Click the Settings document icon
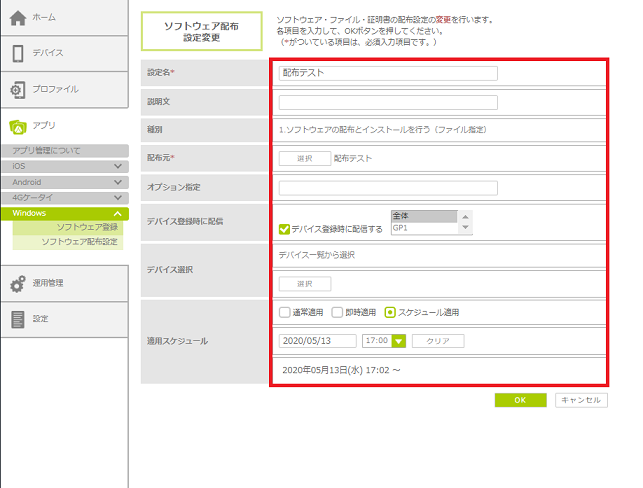Image resolution: width=643 pixels, height=488 pixels. coord(18,319)
